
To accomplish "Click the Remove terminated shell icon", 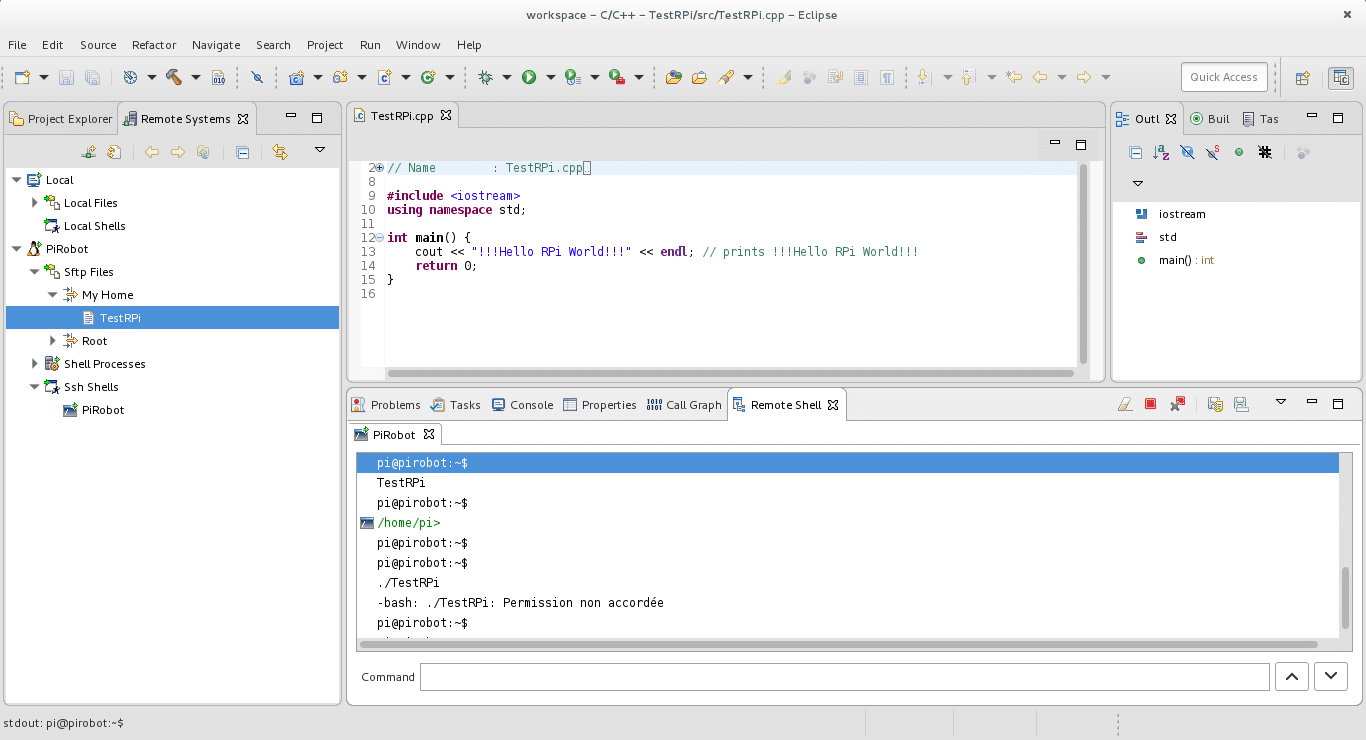I will pyautogui.click(x=1177, y=404).
